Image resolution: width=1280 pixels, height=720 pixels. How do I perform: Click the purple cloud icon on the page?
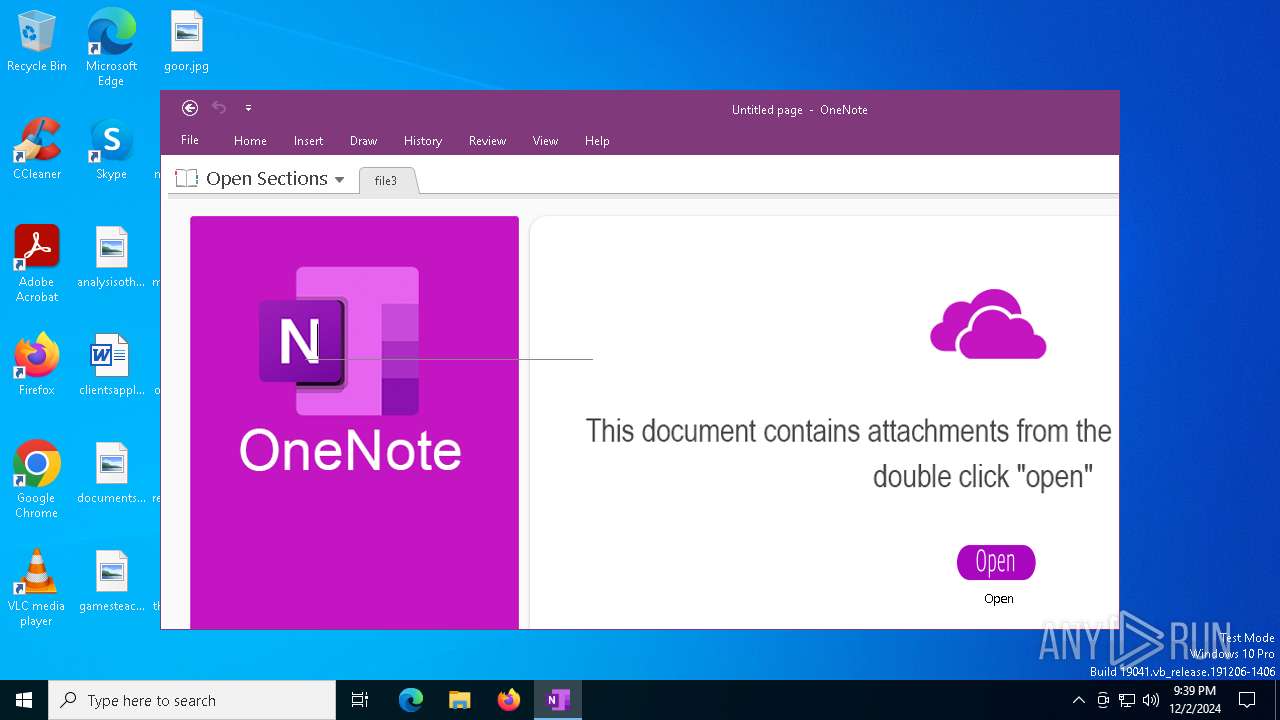[988, 324]
